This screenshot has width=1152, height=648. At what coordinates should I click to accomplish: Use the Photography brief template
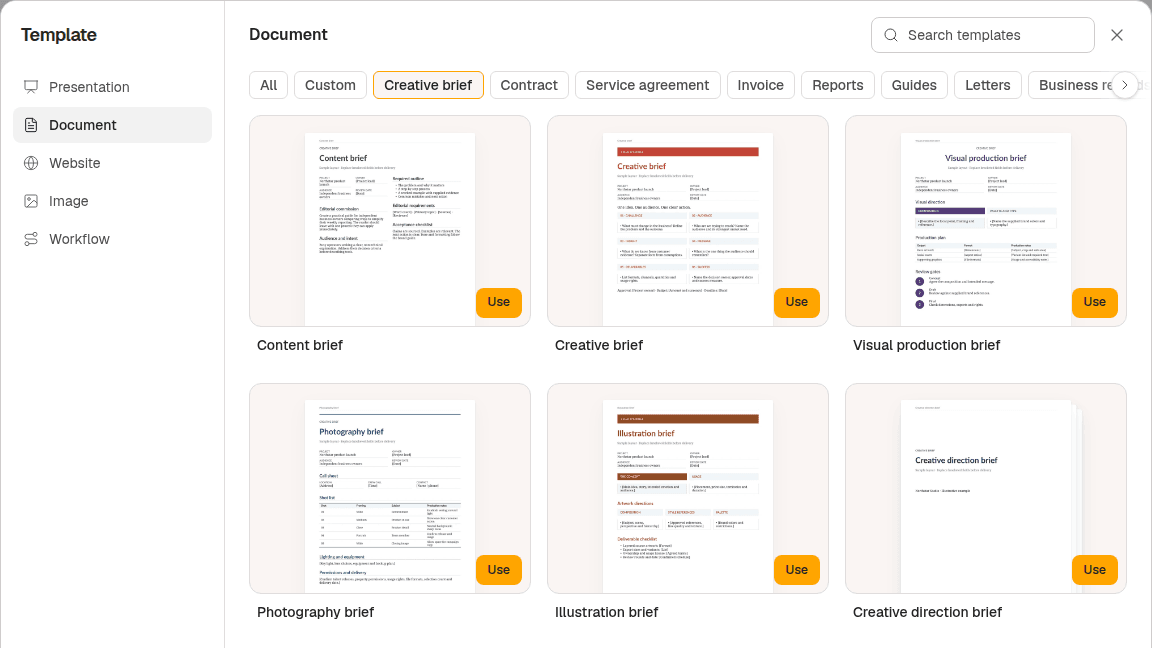[499, 570]
